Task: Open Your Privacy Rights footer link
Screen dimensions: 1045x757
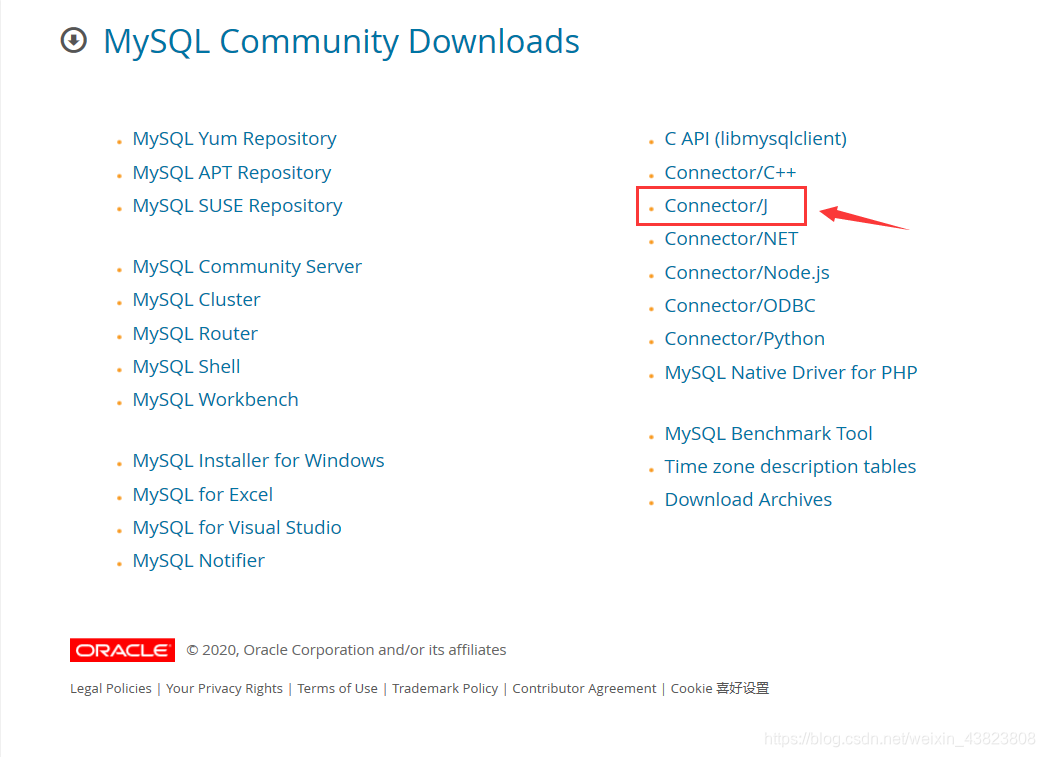Action: click(225, 688)
